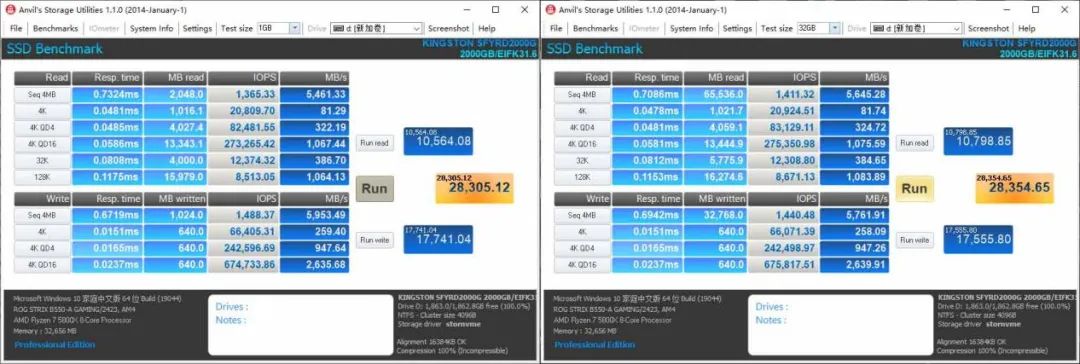The width and height of the screenshot is (1080, 364).
Task: Click 0.7324ms response time in left window
Action: coord(107,94)
